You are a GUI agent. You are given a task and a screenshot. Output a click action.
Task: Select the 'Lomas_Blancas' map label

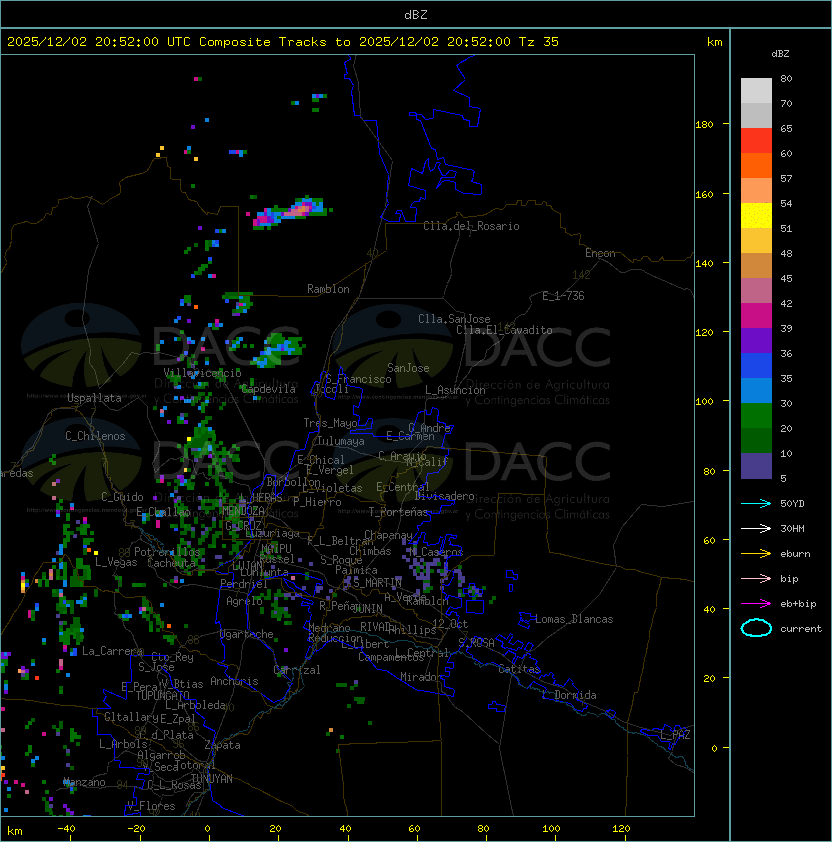[x=574, y=619]
